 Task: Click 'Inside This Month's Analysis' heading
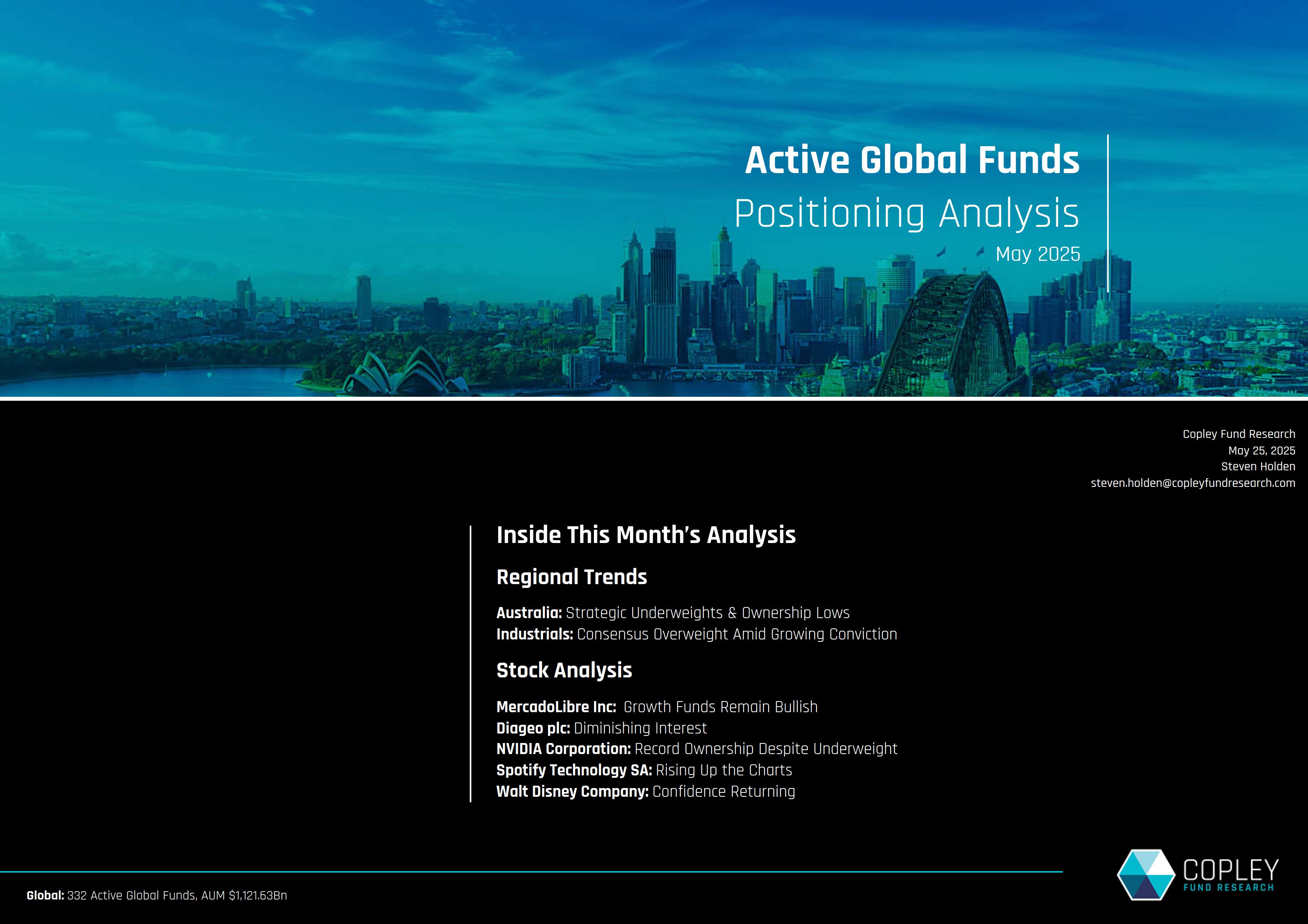click(x=646, y=535)
